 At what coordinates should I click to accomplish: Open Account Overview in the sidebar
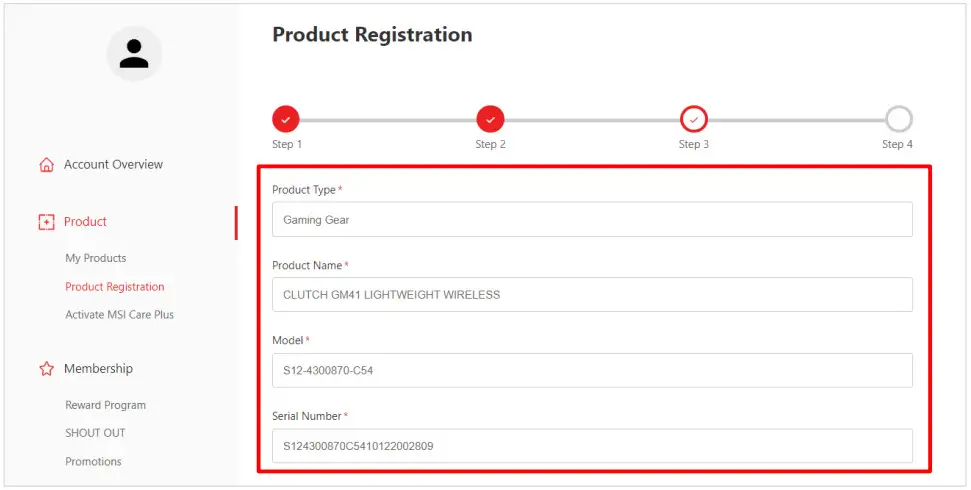pos(113,165)
